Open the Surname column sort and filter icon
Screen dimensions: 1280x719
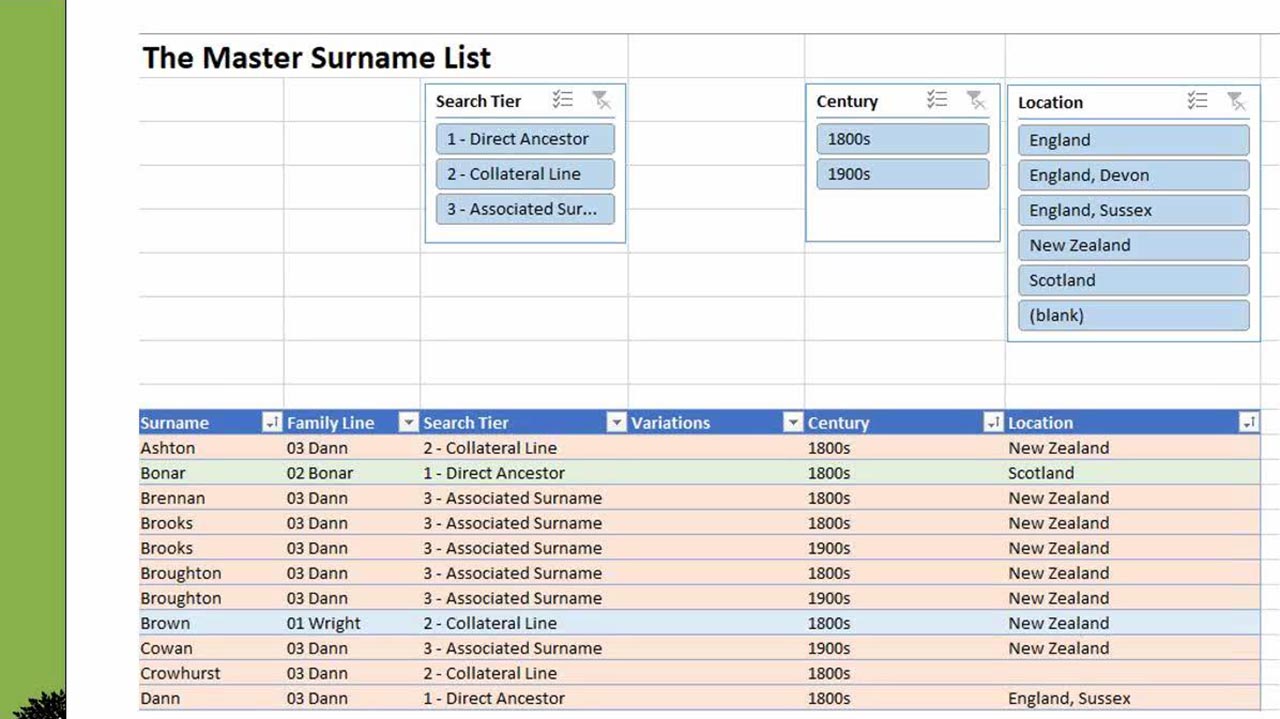272,422
